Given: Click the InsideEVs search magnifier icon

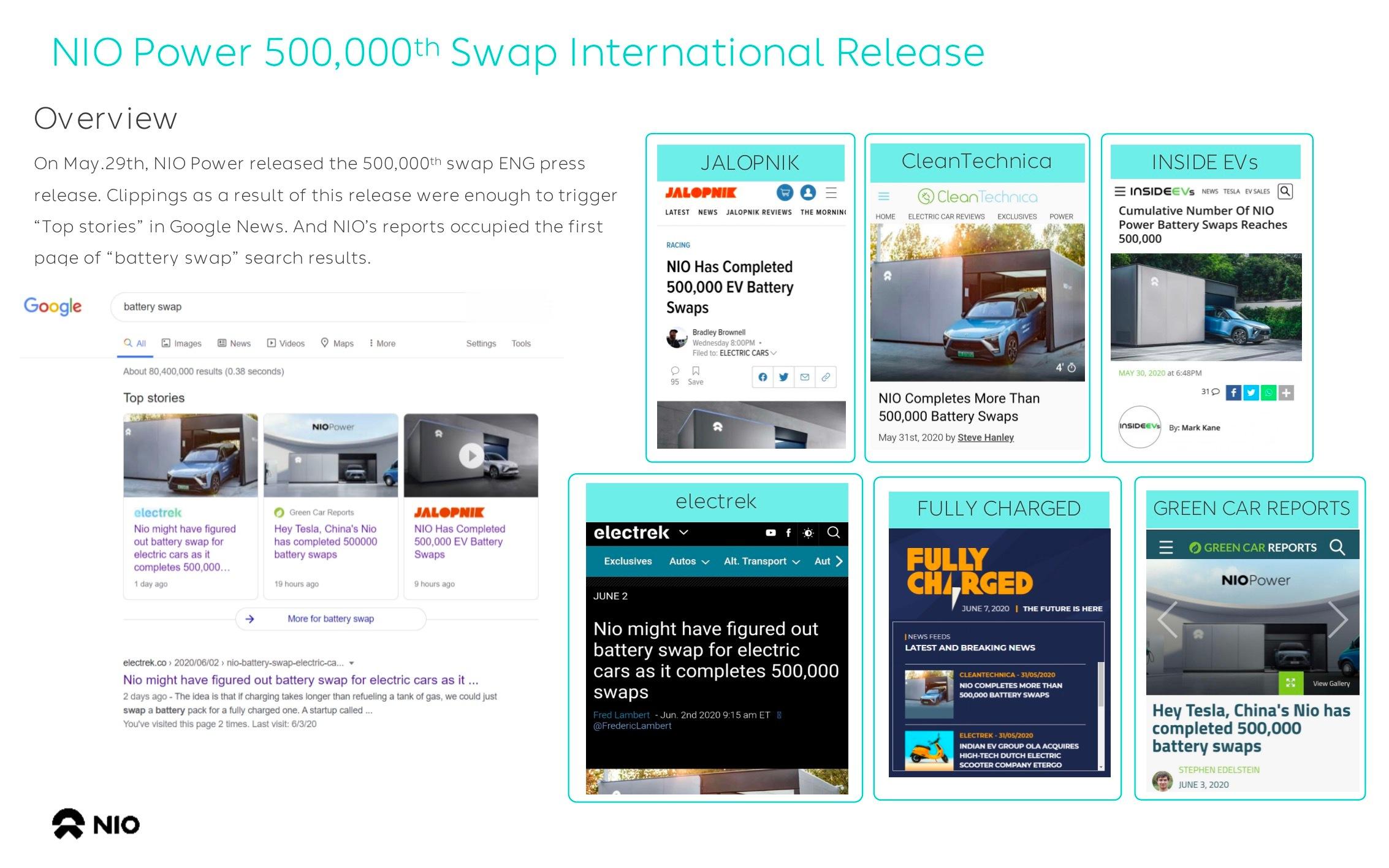Looking at the screenshot, I should click(1285, 191).
